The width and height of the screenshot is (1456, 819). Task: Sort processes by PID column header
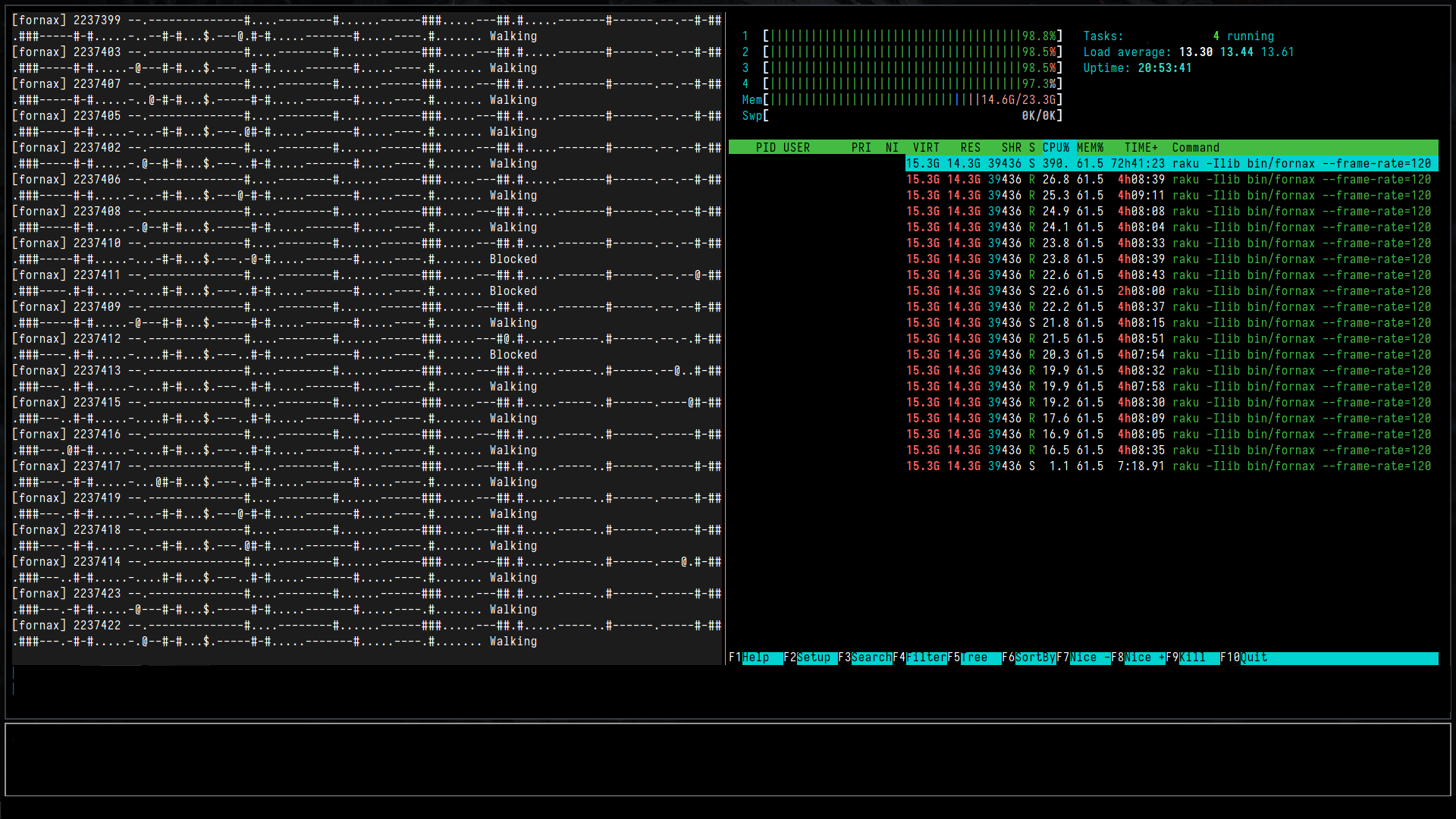click(x=765, y=148)
